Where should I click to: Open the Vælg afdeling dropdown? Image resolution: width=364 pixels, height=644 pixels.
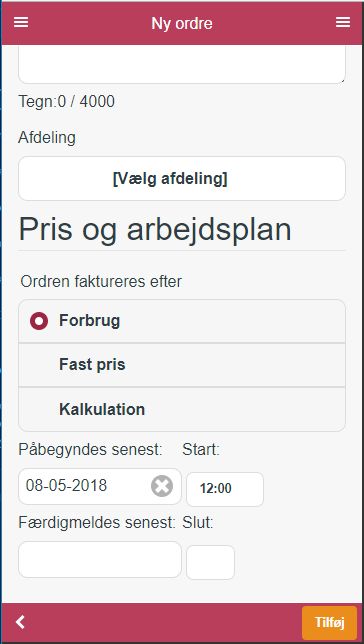pyautogui.click(x=182, y=179)
